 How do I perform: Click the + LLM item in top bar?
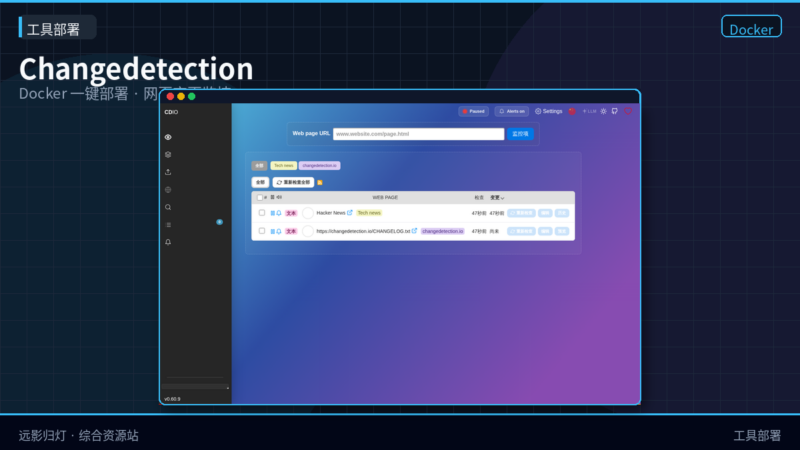pos(589,111)
